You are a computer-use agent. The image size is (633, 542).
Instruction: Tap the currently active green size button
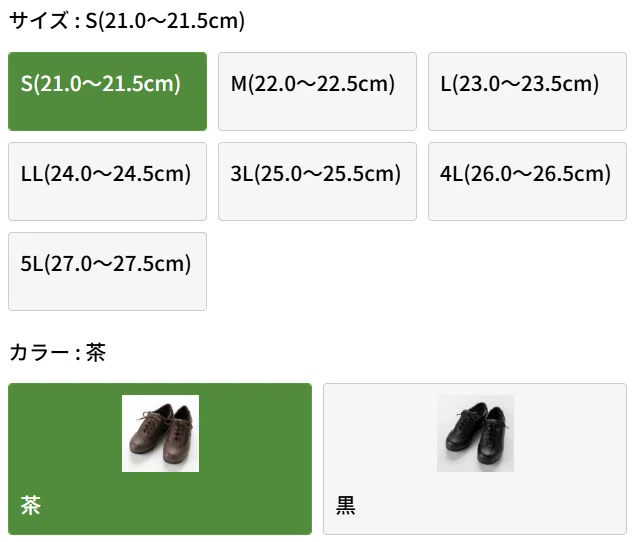tap(107, 91)
